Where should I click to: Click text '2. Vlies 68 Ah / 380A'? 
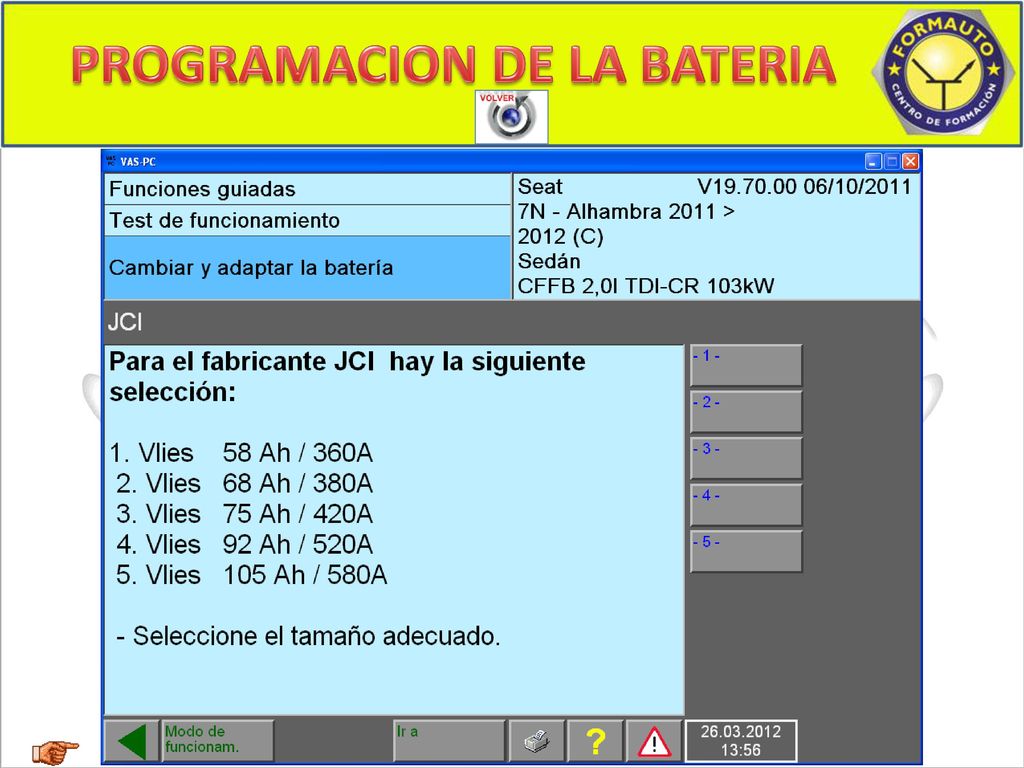[244, 483]
